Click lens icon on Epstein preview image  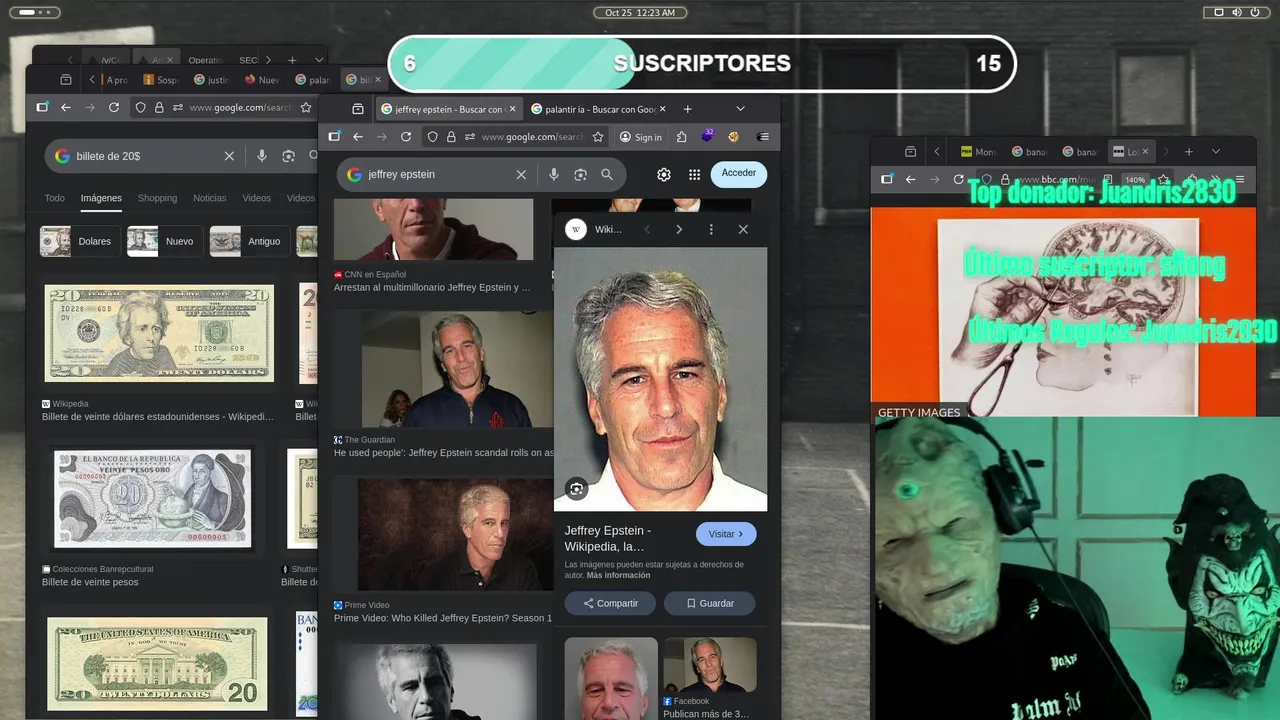click(x=576, y=489)
